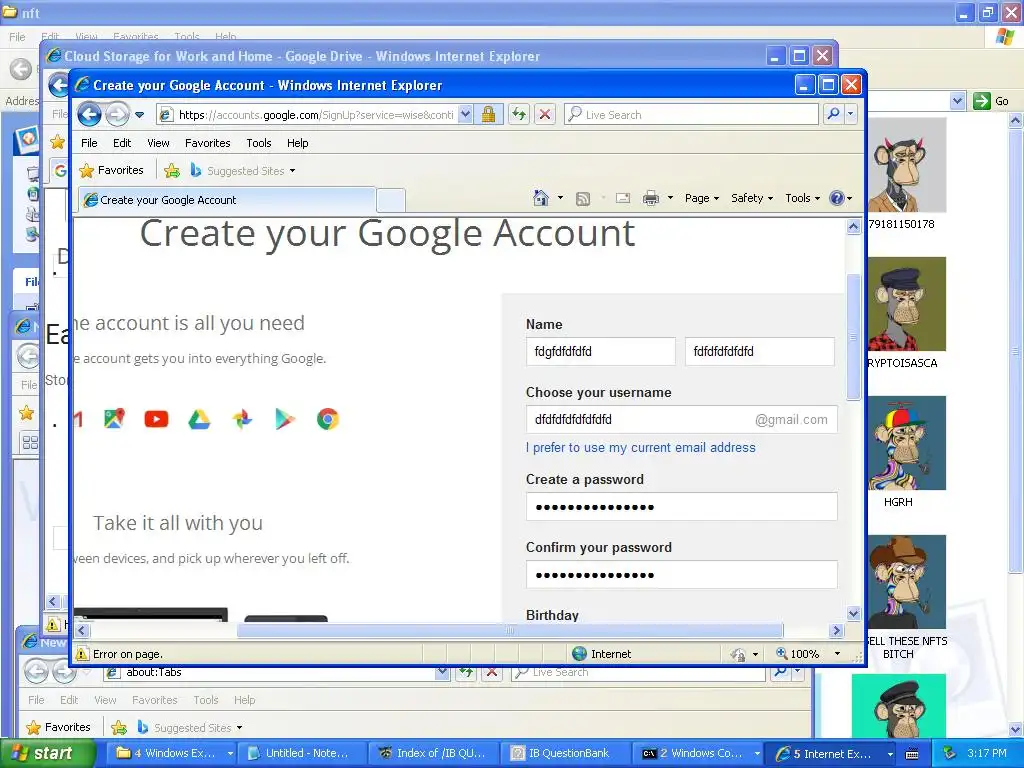Click the Go button in nft window

tap(991, 101)
